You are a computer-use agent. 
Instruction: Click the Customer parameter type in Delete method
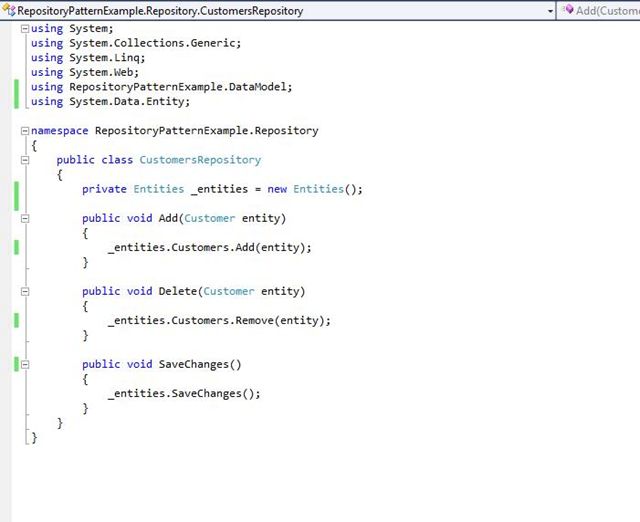[229, 291]
